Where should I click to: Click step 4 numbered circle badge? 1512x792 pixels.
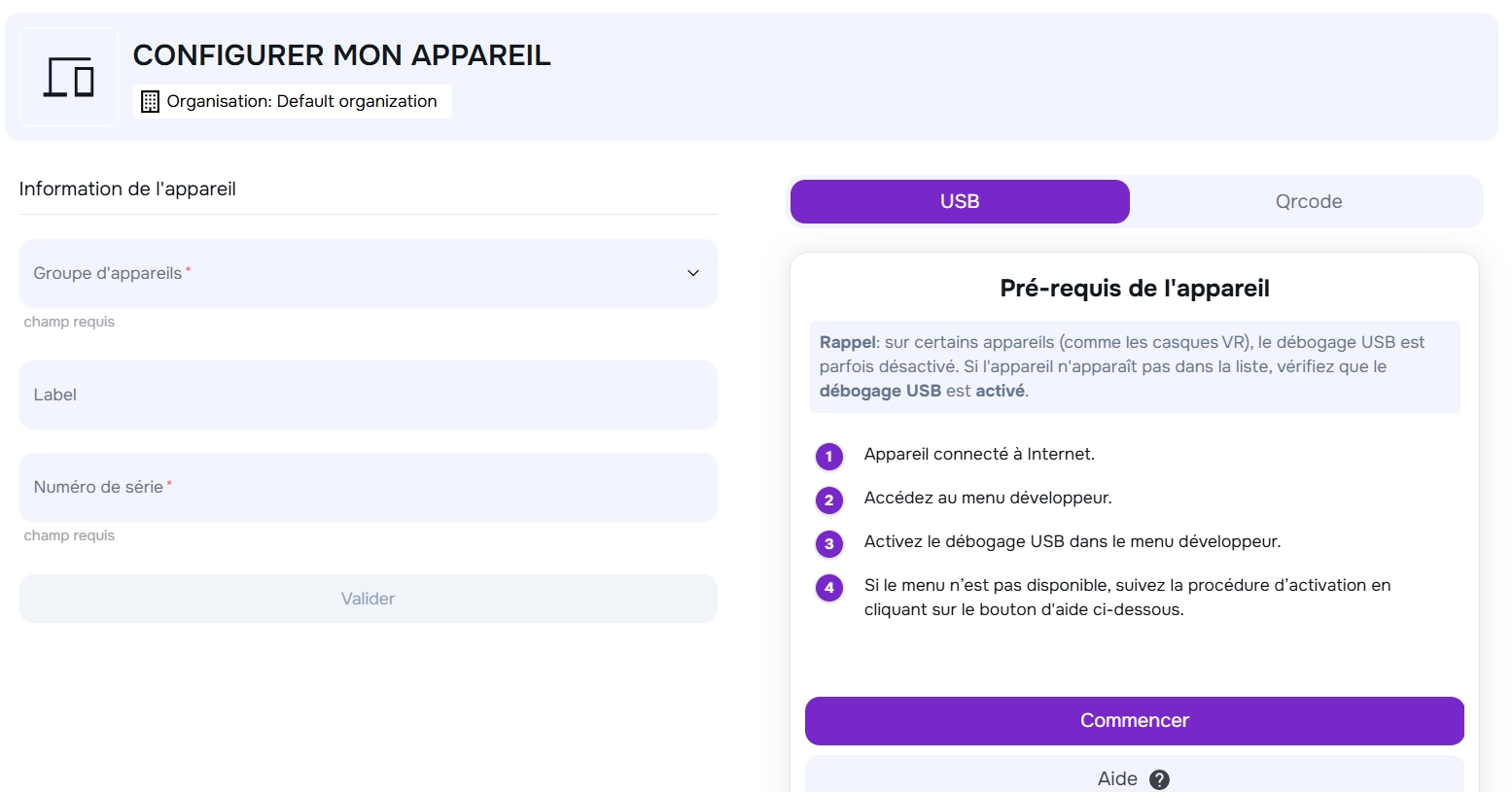coord(828,587)
